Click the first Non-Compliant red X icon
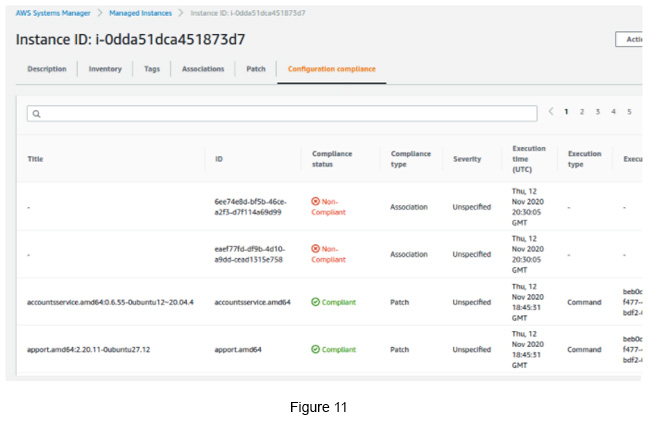649x440 pixels. [x=316, y=202]
